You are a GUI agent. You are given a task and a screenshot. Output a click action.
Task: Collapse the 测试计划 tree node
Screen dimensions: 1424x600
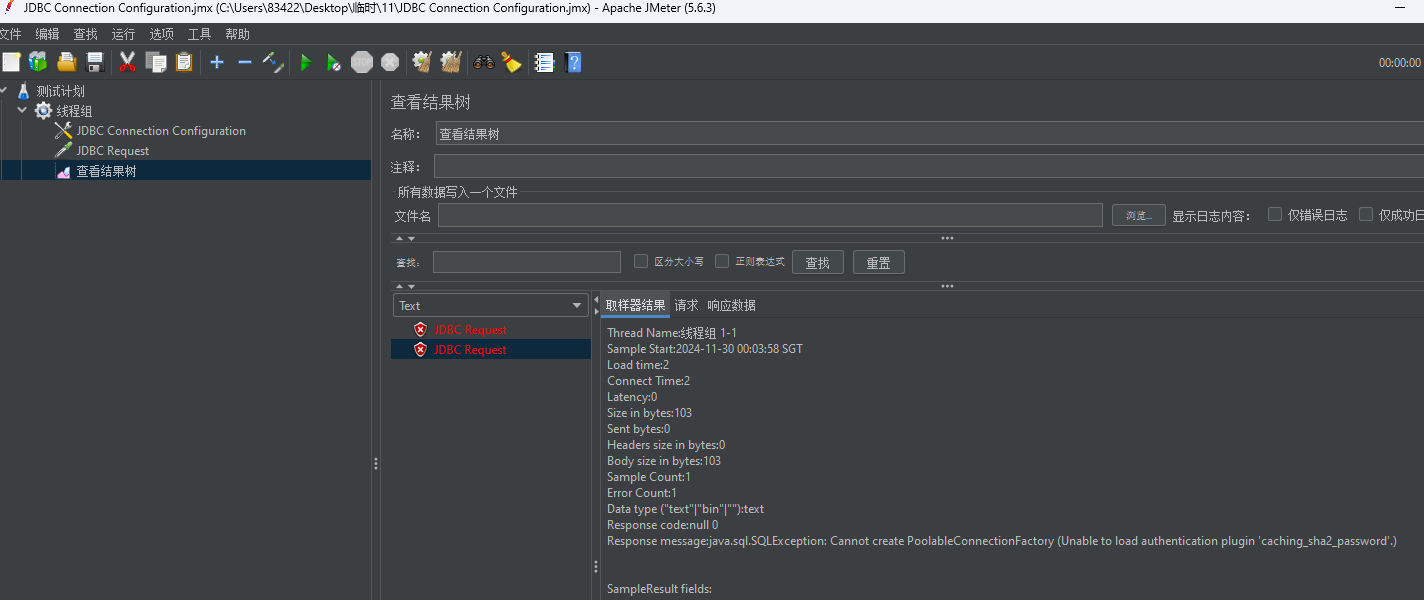point(5,90)
